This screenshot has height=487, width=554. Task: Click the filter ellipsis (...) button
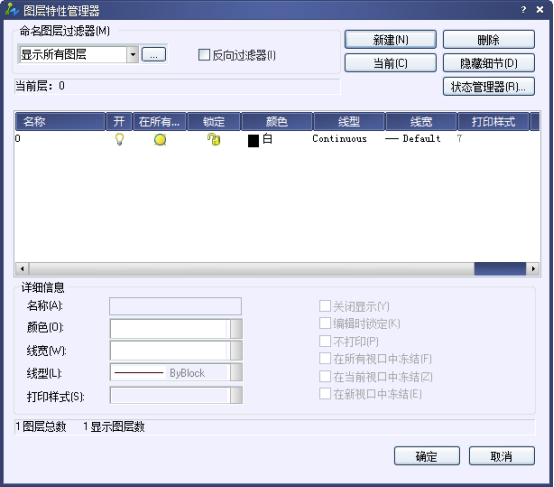[x=154, y=54]
